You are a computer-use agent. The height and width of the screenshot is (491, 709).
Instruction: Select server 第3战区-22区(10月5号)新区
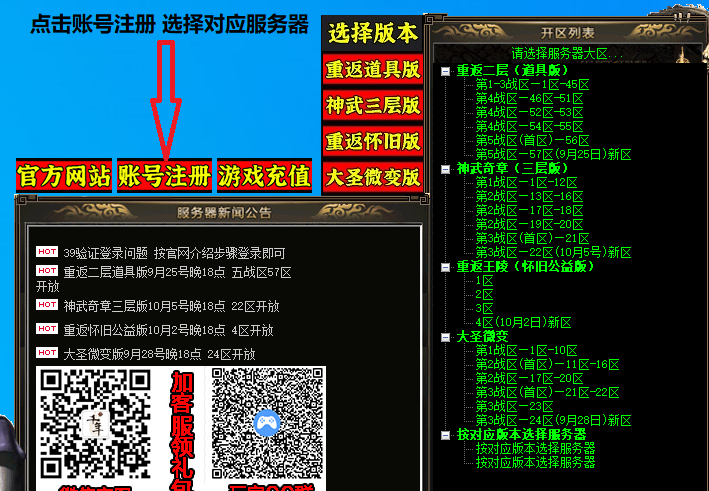click(553, 253)
